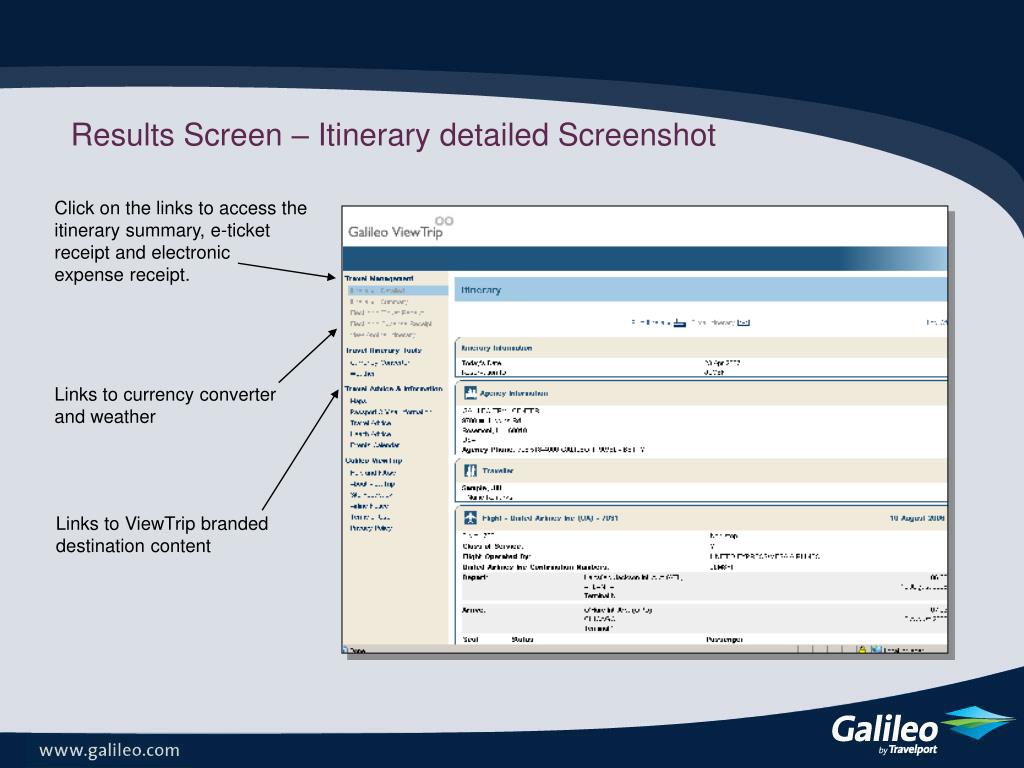Click the Seat column heading

(470, 639)
